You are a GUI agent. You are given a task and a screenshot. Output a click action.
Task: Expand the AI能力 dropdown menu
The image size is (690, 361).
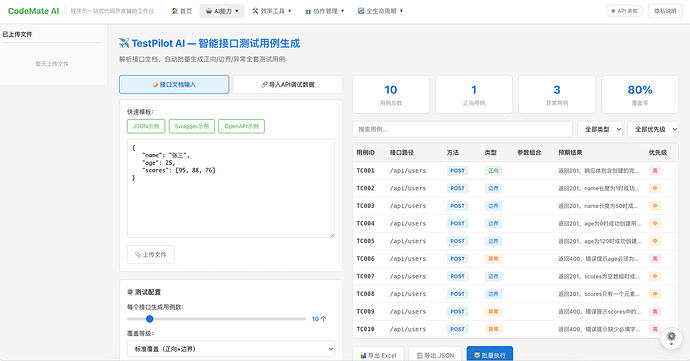tap(222, 11)
